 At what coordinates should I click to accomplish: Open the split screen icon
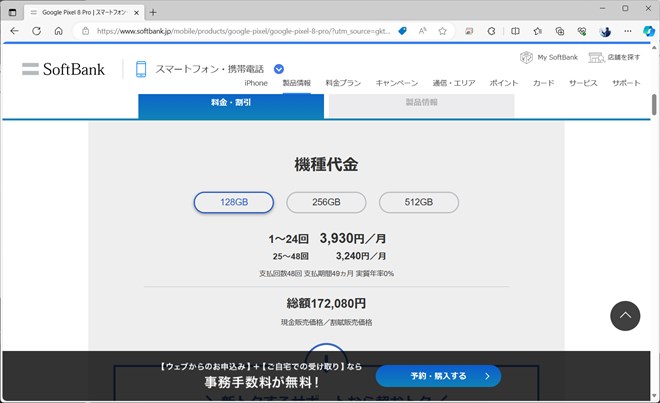coord(515,31)
